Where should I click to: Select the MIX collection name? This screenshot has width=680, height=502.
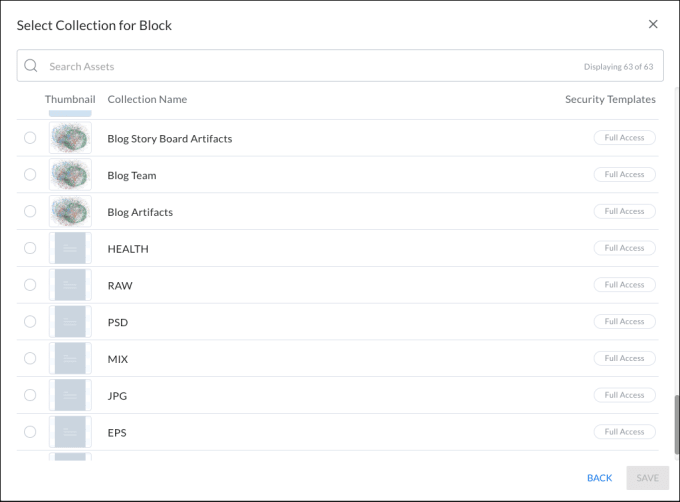pyautogui.click(x=118, y=359)
